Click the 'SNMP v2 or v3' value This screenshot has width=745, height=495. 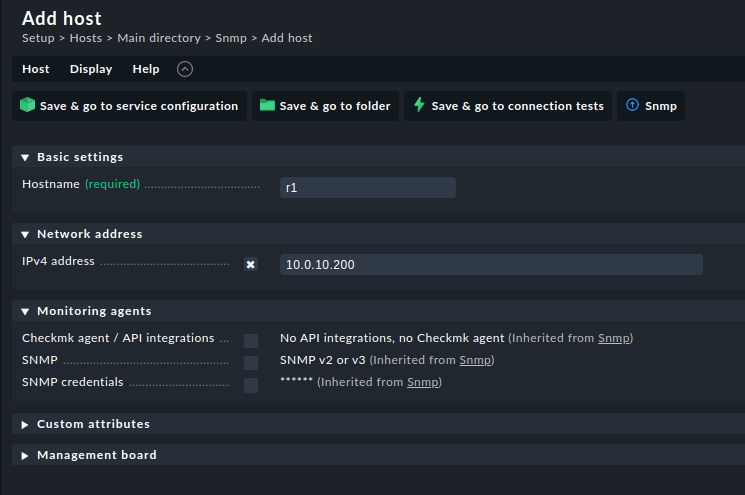tap(323, 361)
